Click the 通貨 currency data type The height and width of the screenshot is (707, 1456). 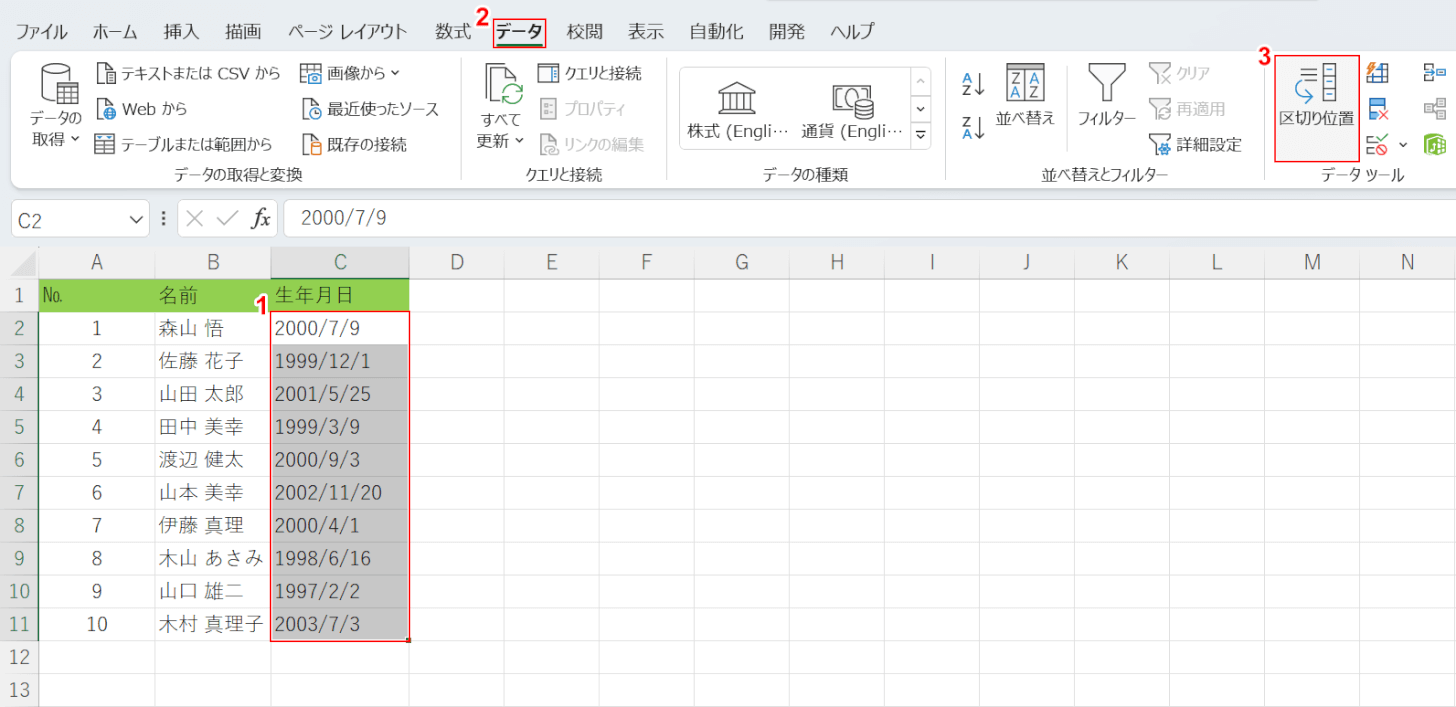coord(852,109)
